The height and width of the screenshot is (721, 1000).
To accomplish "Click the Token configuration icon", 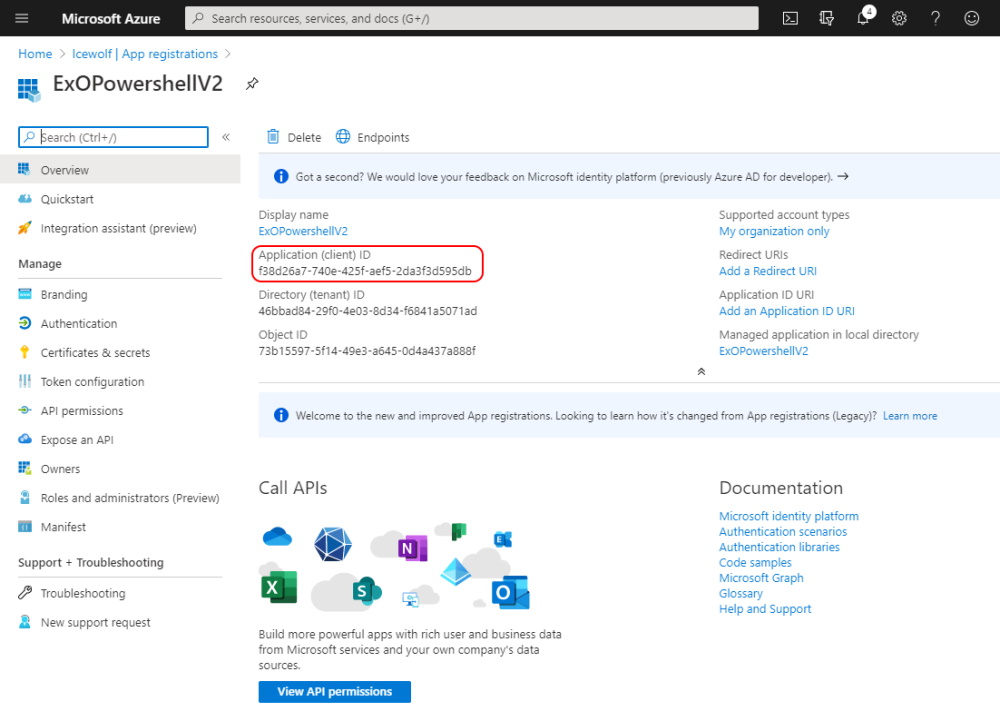I will tap(24, 381).
